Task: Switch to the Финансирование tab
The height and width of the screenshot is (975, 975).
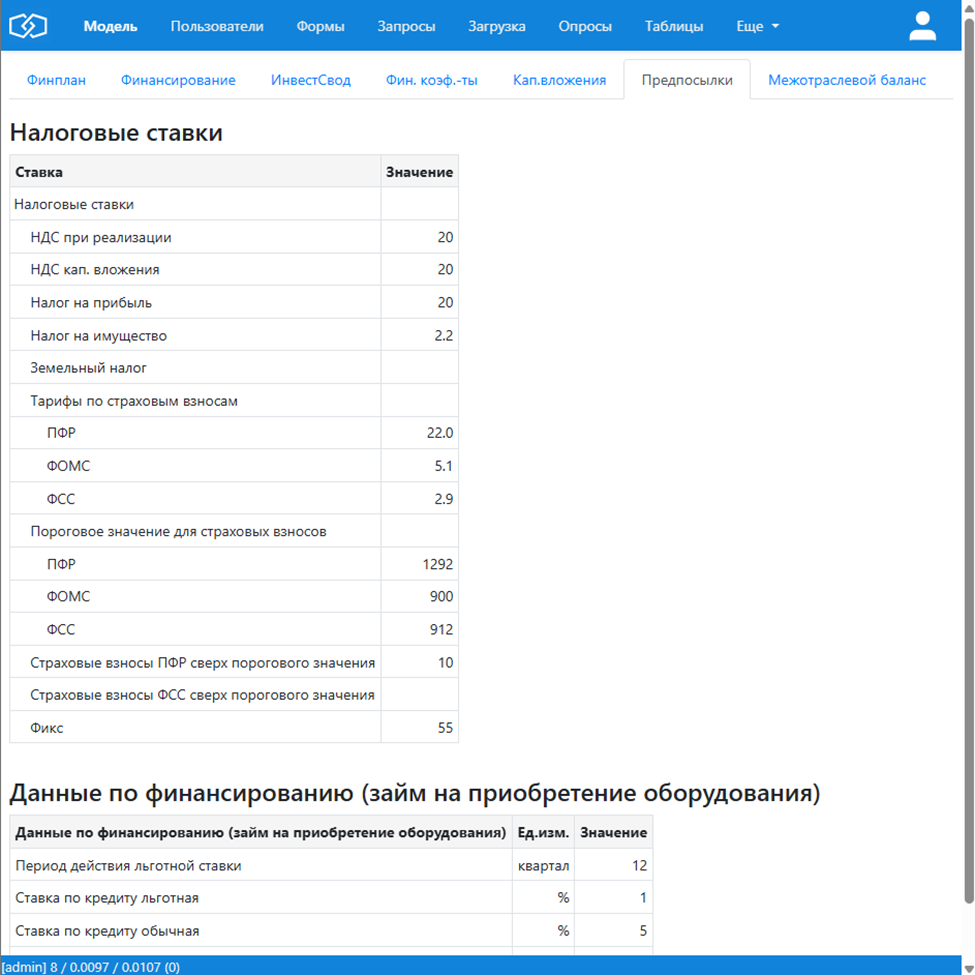Action: coord(178,80)
